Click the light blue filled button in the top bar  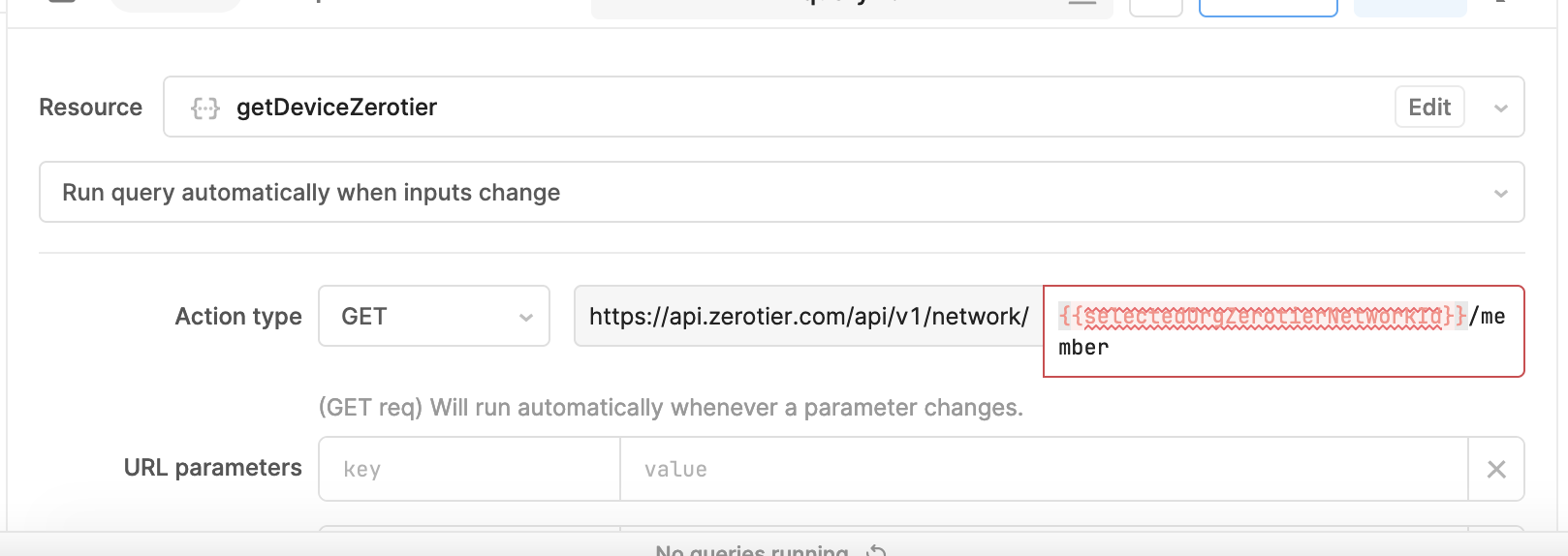coord(1410,7)
